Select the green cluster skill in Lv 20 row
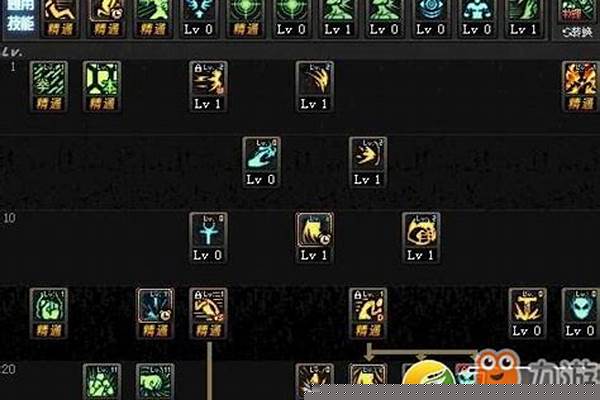 pos(102,381)
